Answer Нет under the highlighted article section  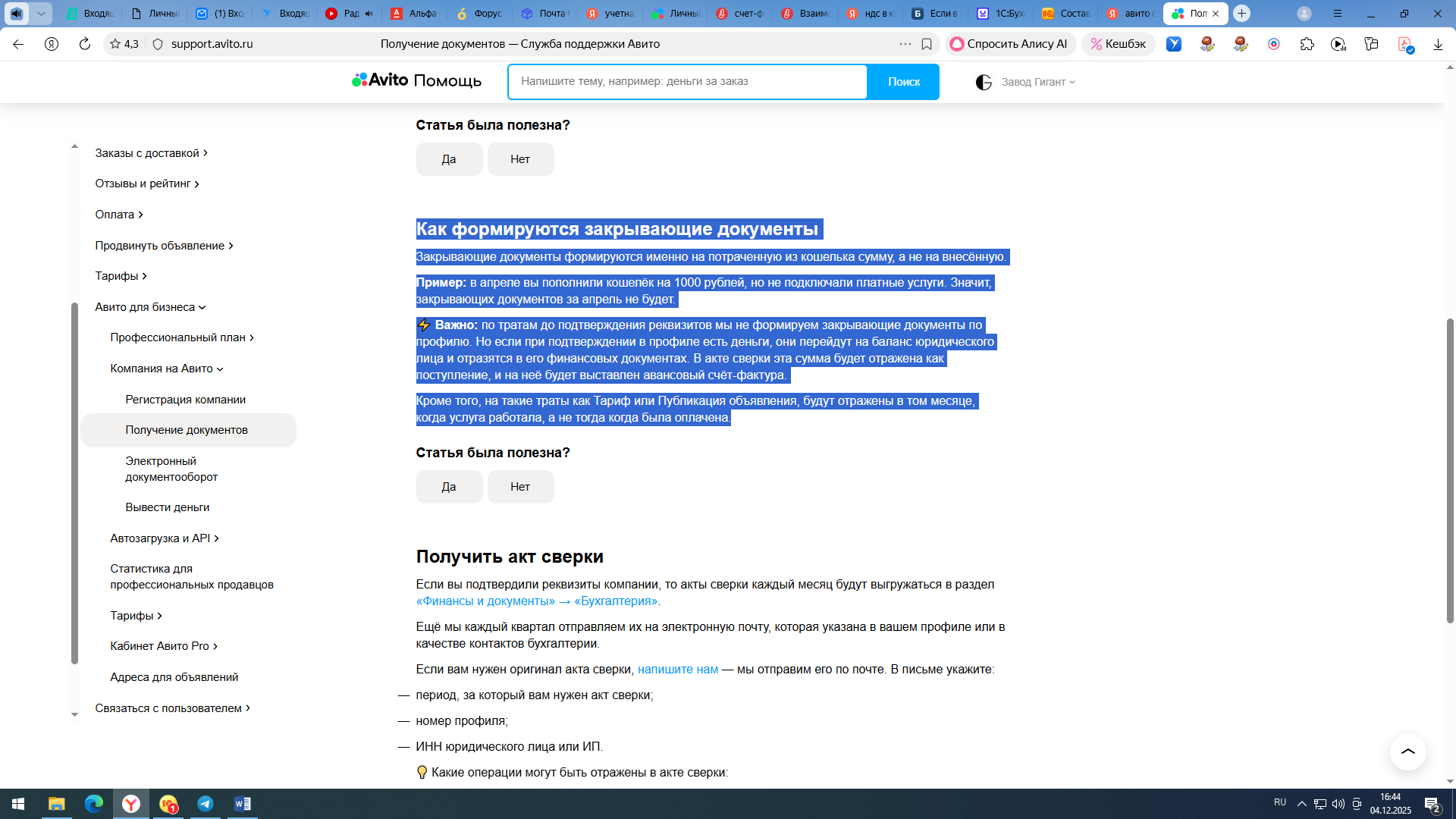pyautogui.click(x=520, y=487)
